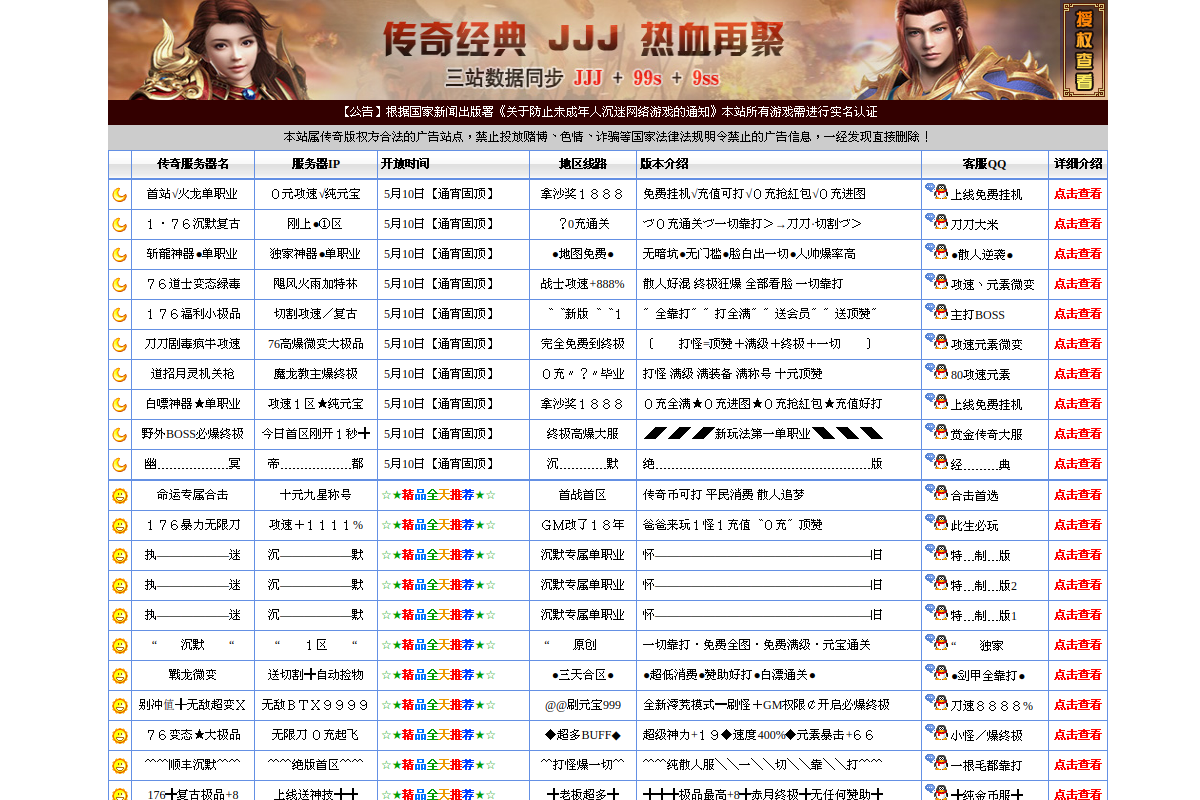Click smiley icon in 76变态★大极品 row
Image resolution: width=1200 pixels, height=800 pixels.
(120, 736)
